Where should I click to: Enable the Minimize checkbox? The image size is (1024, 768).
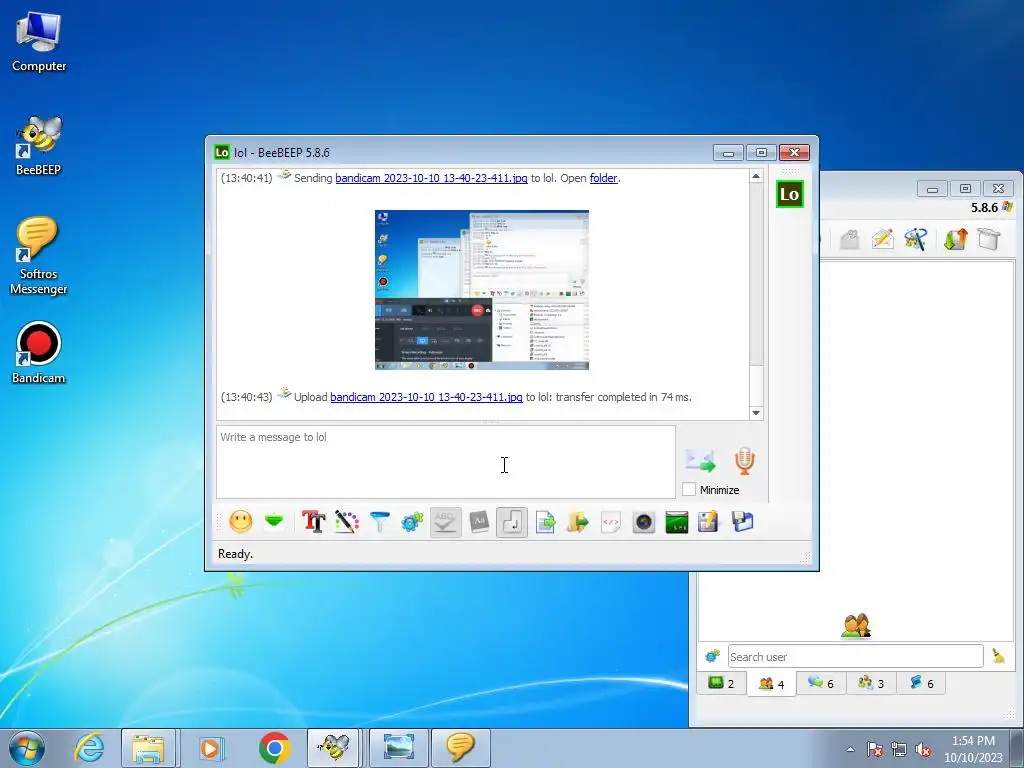689,489
